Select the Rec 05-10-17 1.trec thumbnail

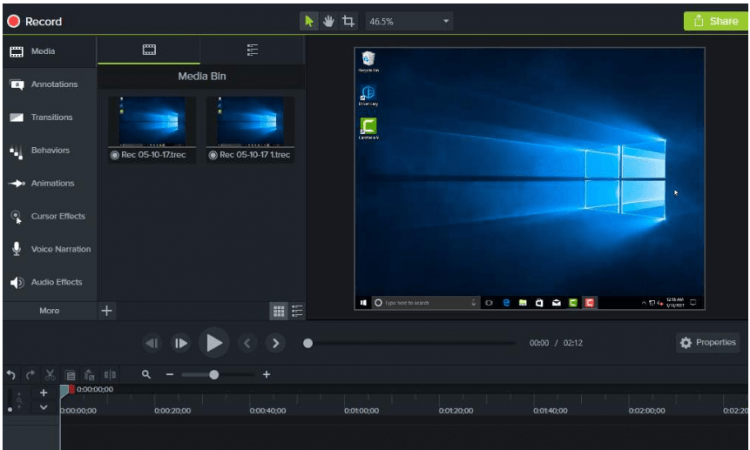[x=250, y=129]
